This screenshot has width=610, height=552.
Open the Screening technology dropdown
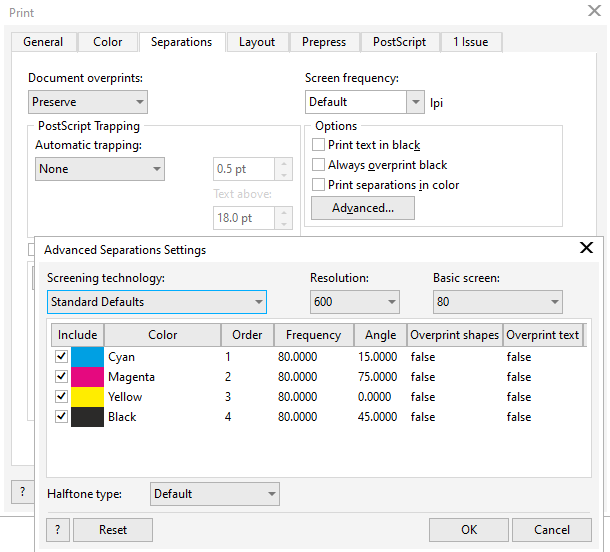click(157, 302)
